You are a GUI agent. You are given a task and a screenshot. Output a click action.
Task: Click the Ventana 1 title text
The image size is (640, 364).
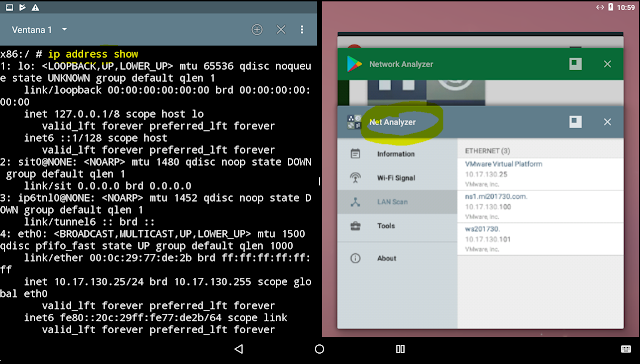coord(32,30)
